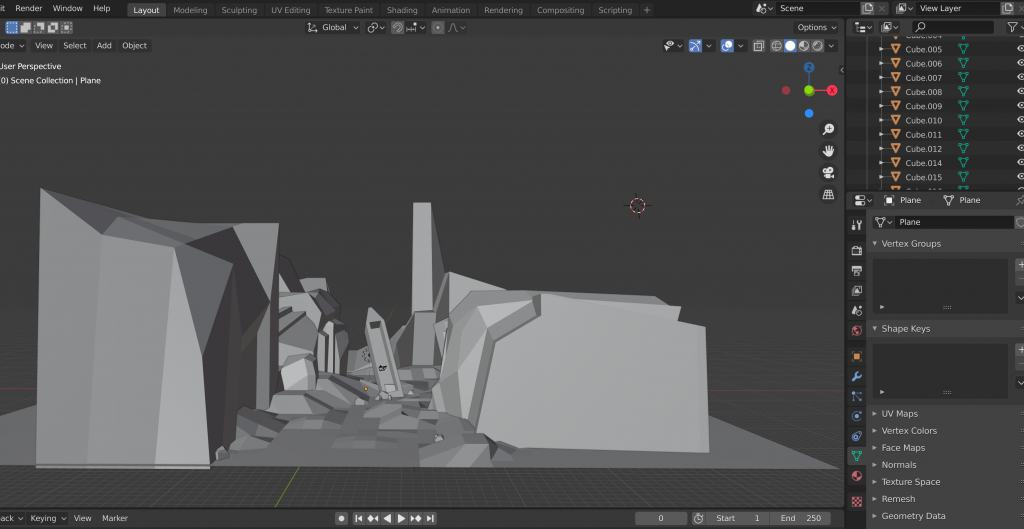Hide Cube.010 with its eye icon
Screen dimensions: 1024x529
coord(1020,120)
